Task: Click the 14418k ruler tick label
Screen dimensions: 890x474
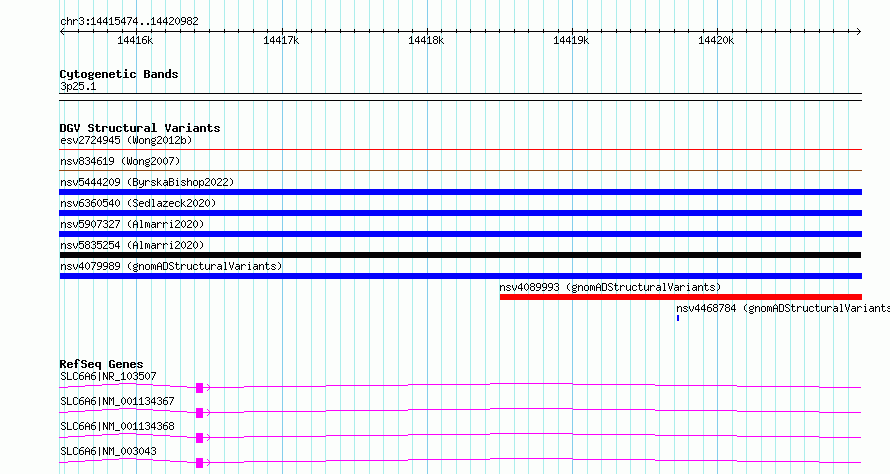Action: coord(426,40)
